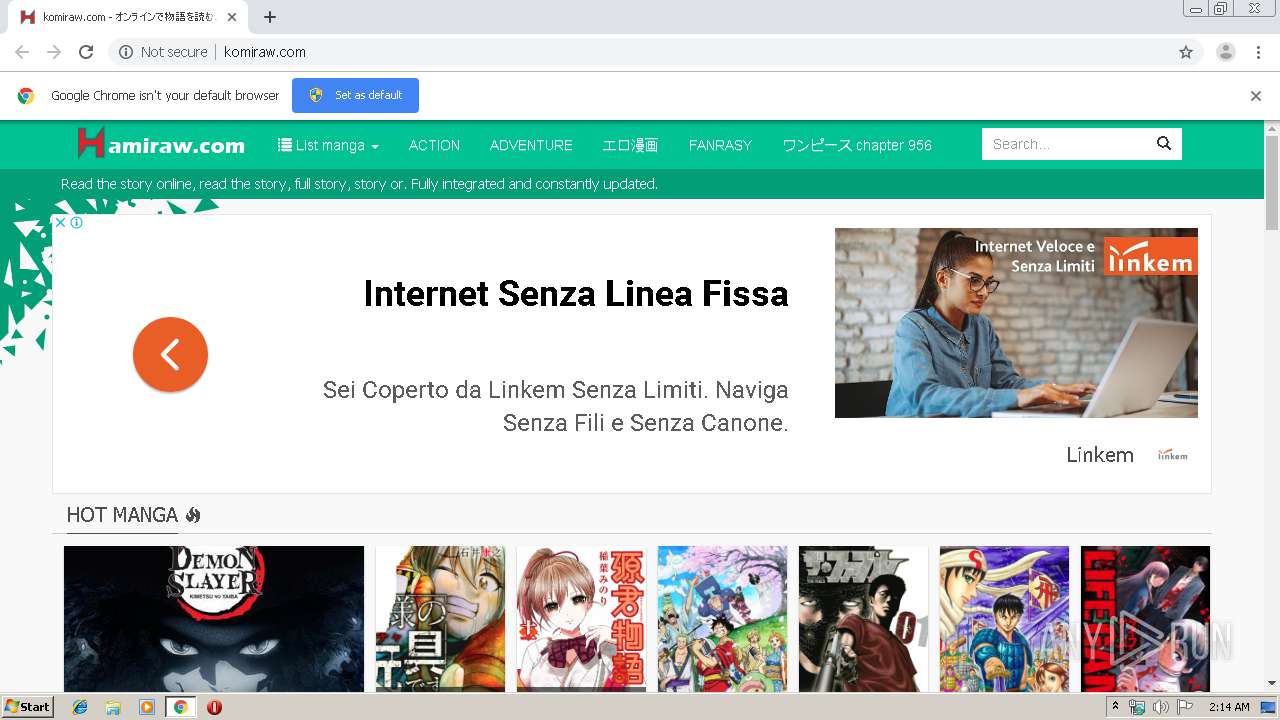
Task: Open the ad info icon
Action: tap(76, 223)
